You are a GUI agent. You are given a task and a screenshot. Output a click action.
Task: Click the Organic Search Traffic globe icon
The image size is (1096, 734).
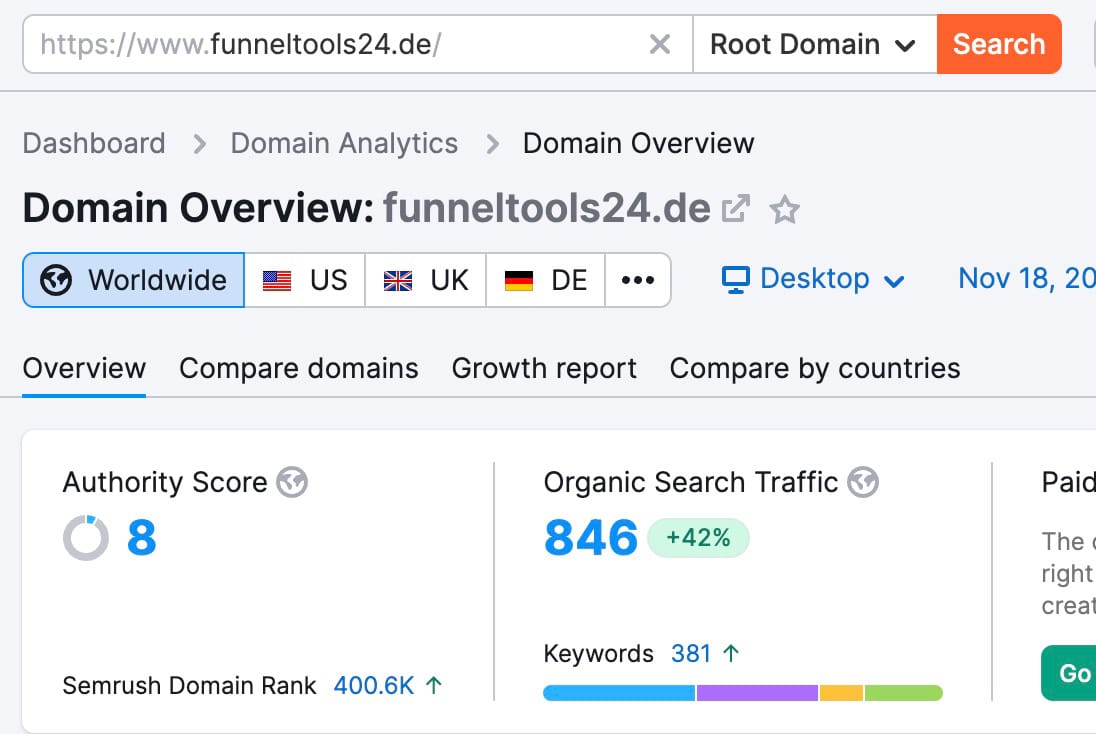862,483
